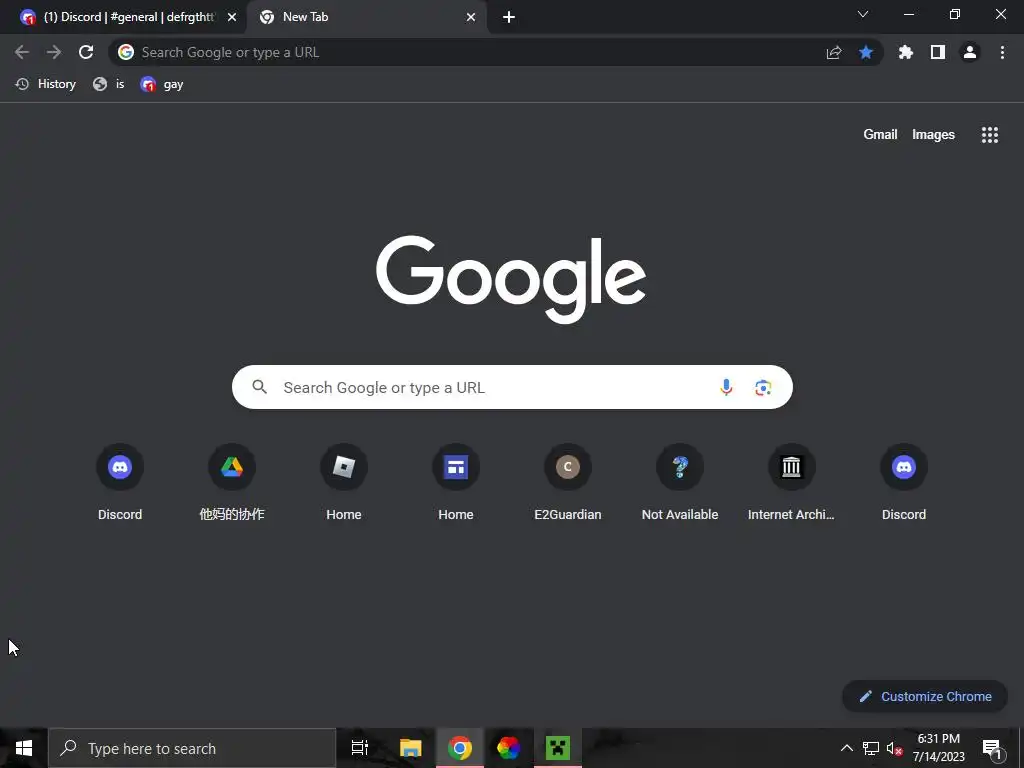
Task: Show hidden system tray icons chevron
Action: 846,748
